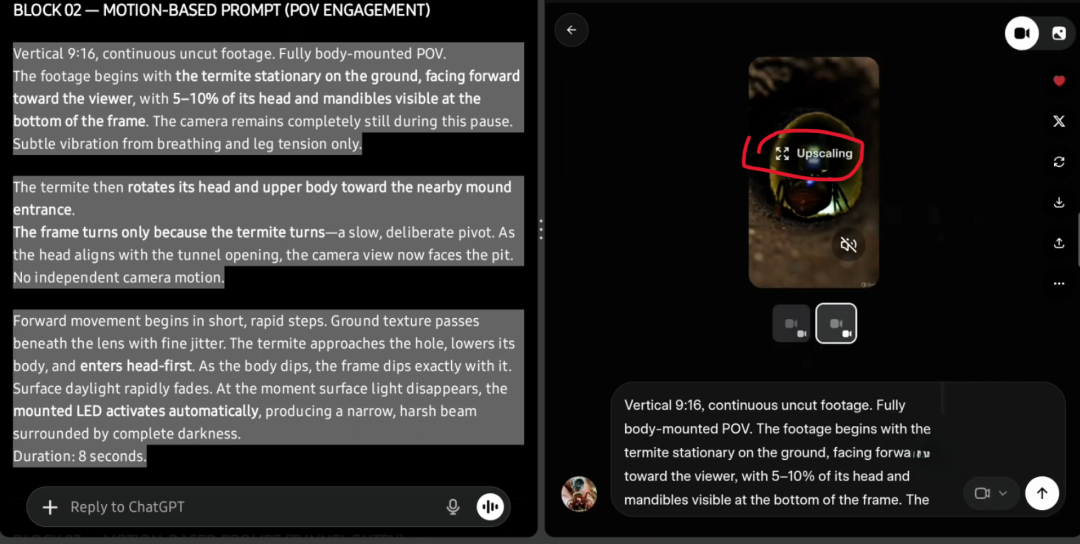Screen dimensions: 1080x544
Task: Open the share/upload icon
Action: tap(1059, 243)
